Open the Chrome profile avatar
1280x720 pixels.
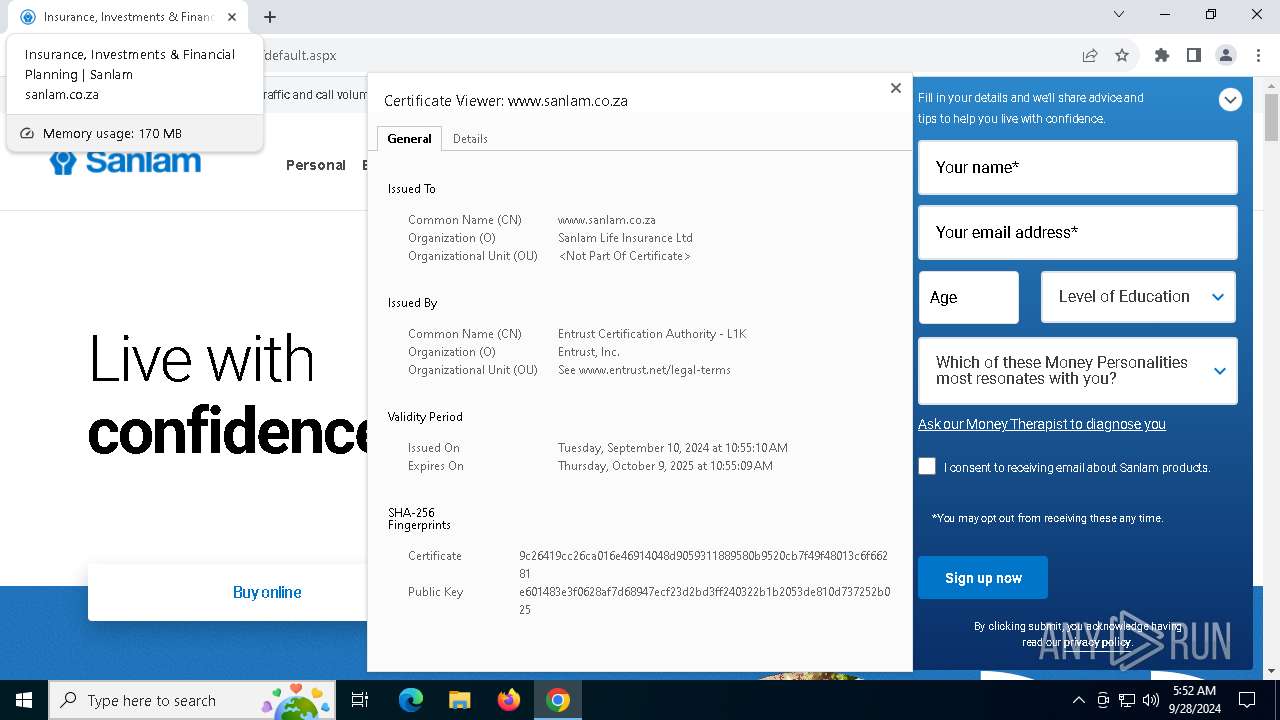tap(1226, 56)
